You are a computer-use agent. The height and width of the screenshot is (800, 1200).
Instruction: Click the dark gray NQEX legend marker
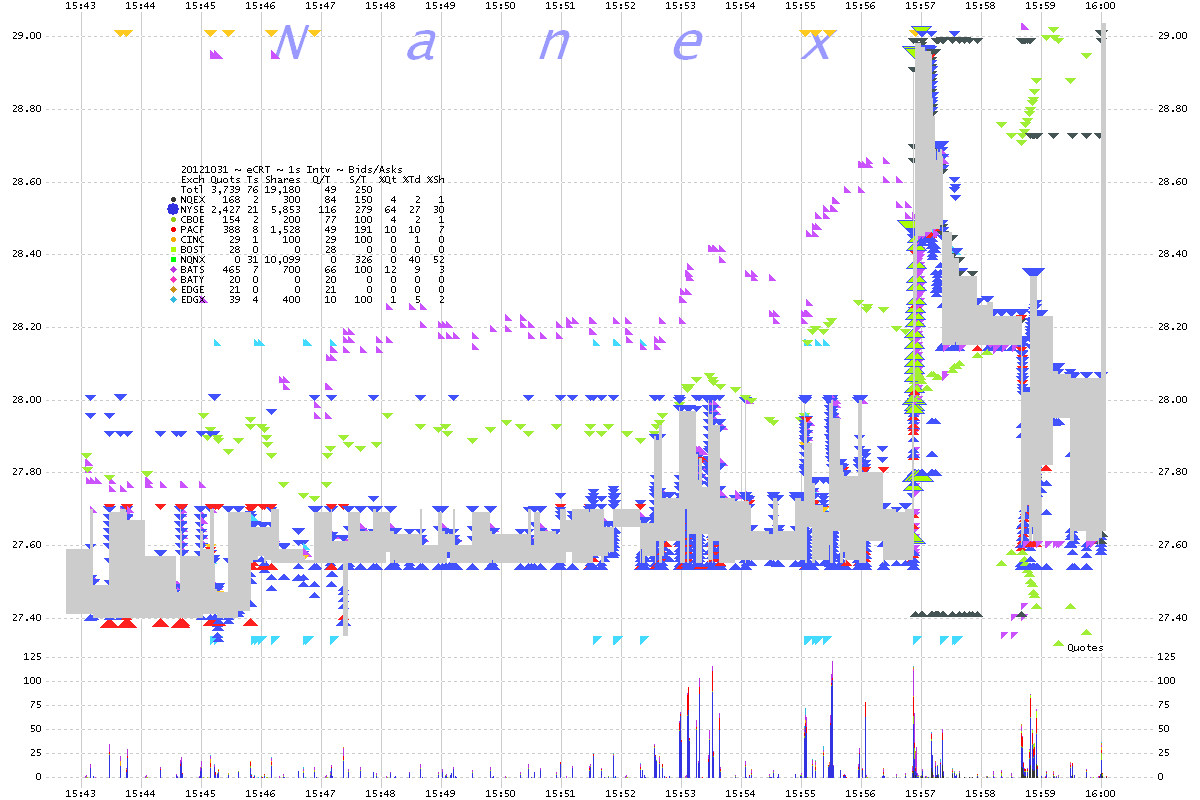click(174, 200)
